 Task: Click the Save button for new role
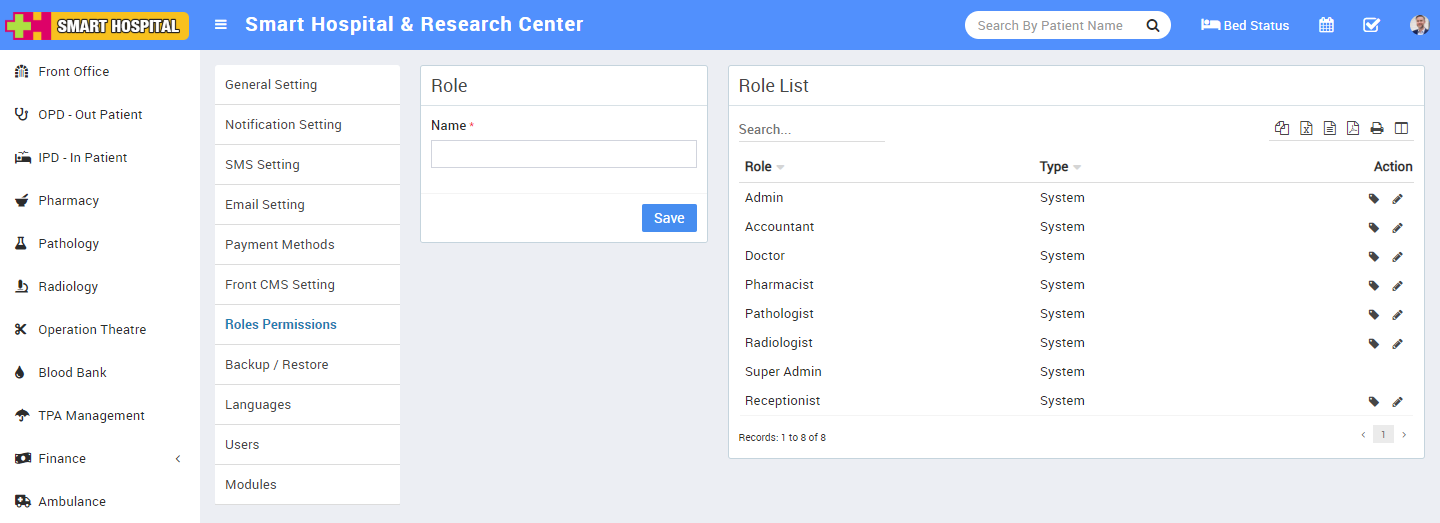point(669,218)
